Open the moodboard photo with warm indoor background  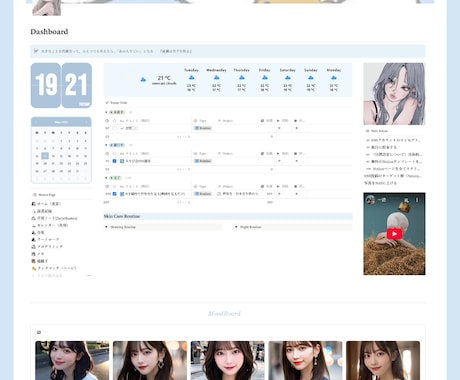click(x=383, y=360)
